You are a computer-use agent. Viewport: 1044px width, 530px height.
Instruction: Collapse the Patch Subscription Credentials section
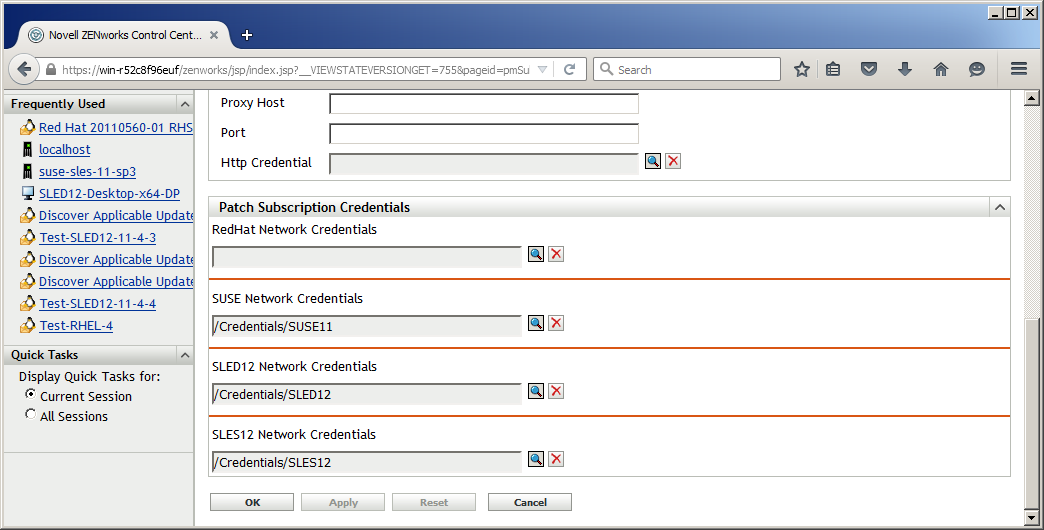(x=999, y=208)
